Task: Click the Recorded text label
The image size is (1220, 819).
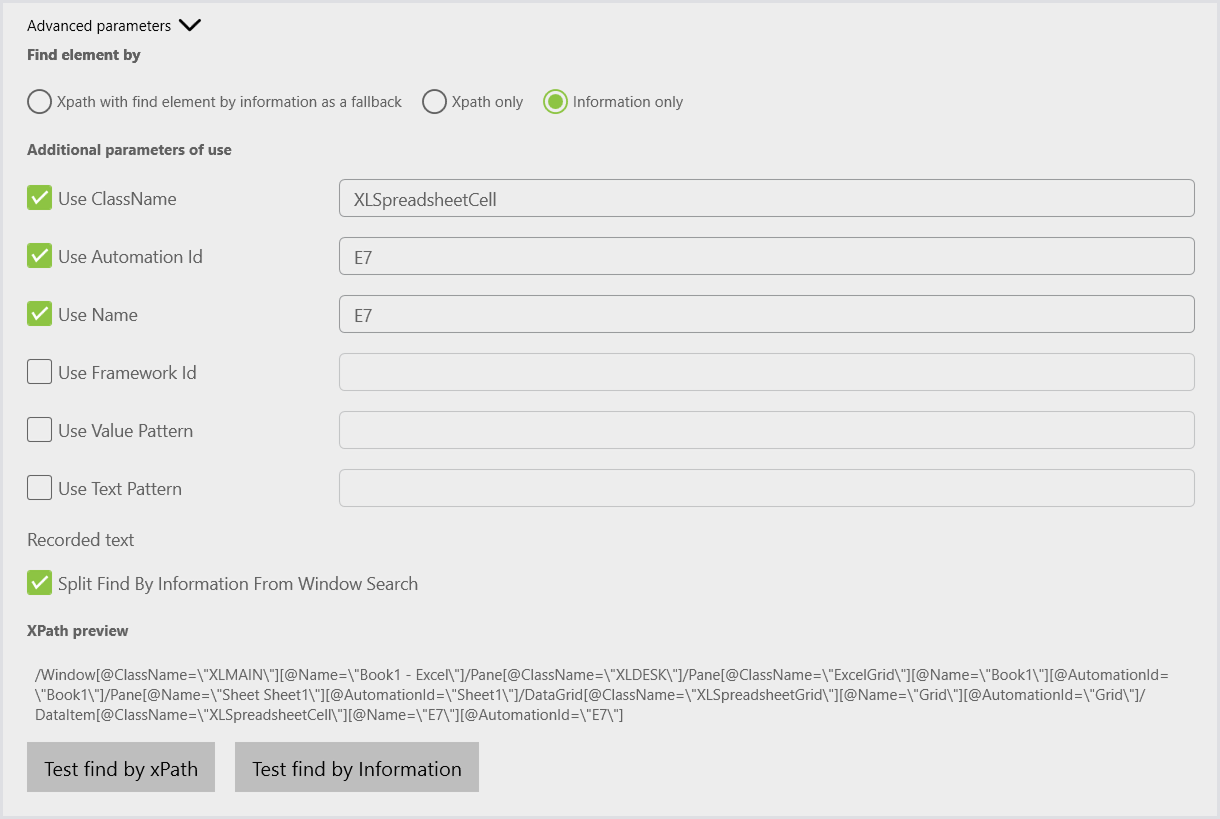Action: click(x=81, y=540)
